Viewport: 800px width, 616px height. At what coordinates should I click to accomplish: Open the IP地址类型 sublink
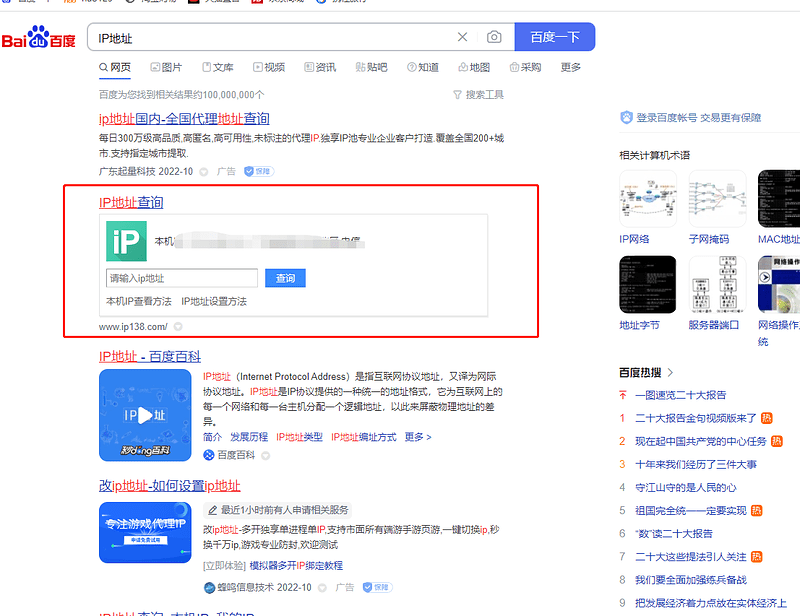[x=299, y=437]
